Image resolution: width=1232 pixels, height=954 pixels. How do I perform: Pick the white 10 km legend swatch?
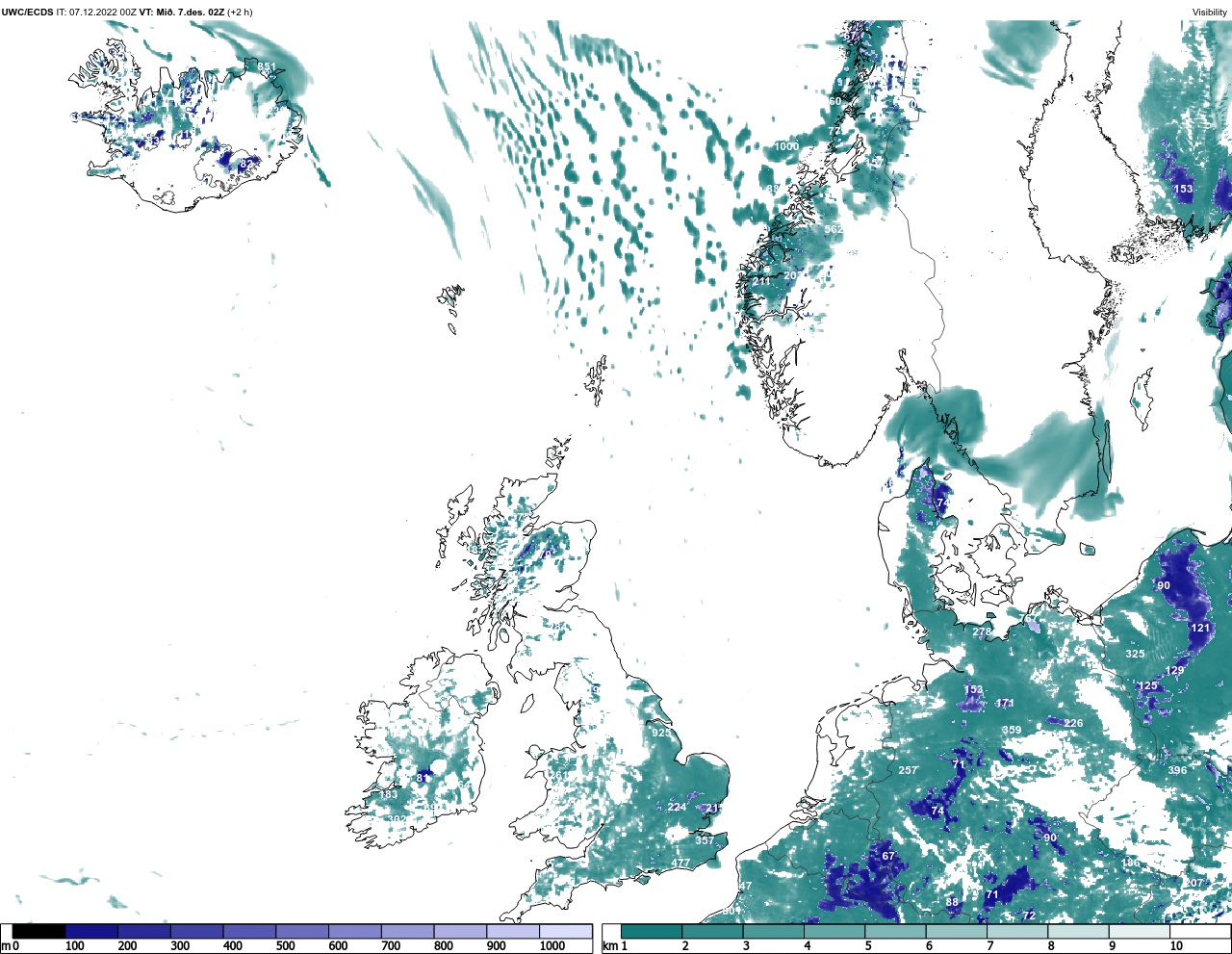click(x=1200, y=932)
